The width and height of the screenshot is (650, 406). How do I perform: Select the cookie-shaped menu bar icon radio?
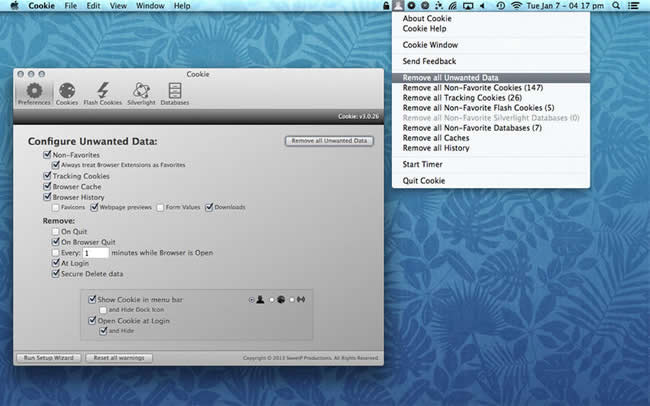[270, 299]
